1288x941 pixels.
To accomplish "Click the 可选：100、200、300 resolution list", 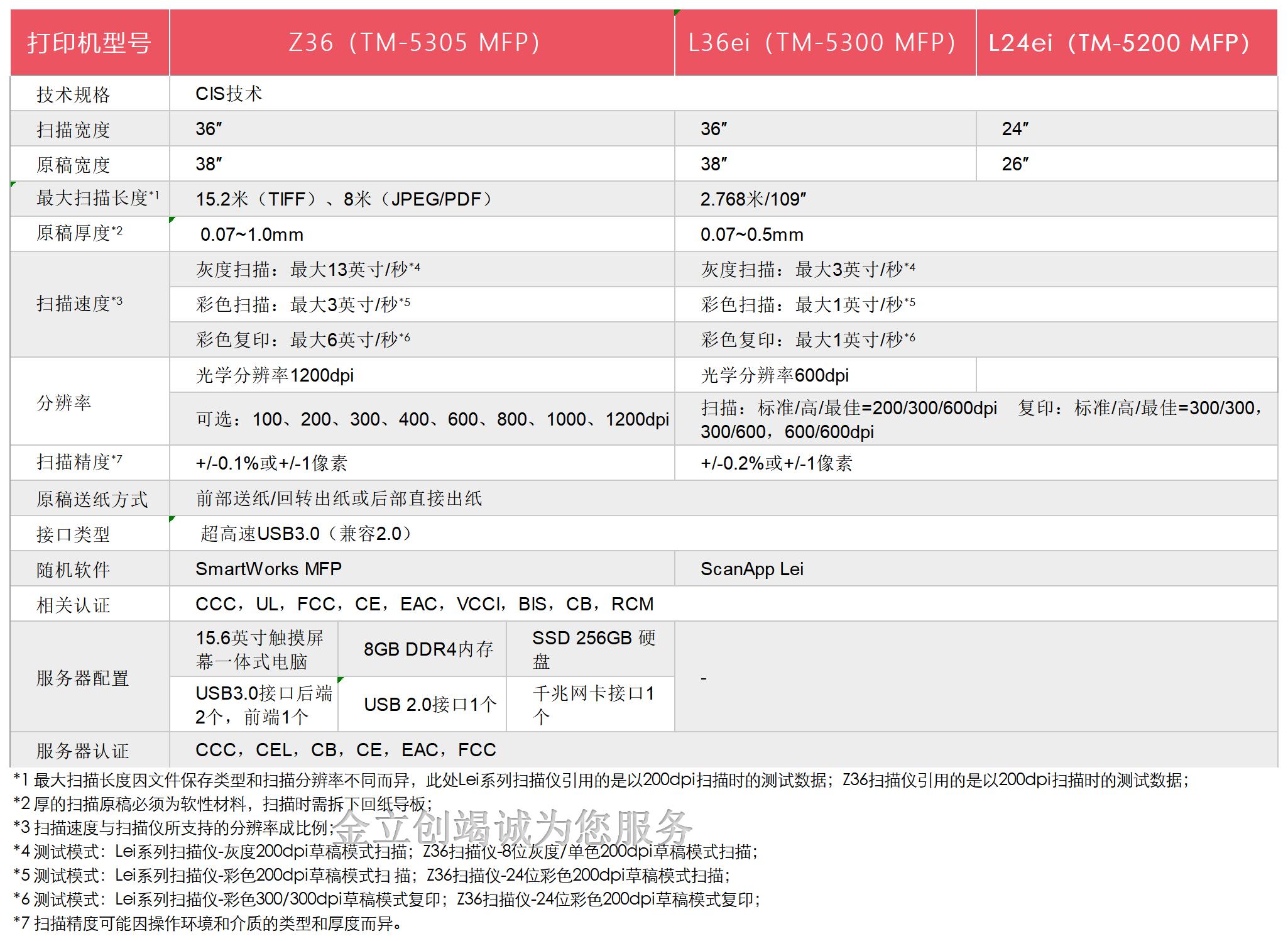I will pyautogui.click(x=422, y=419).
